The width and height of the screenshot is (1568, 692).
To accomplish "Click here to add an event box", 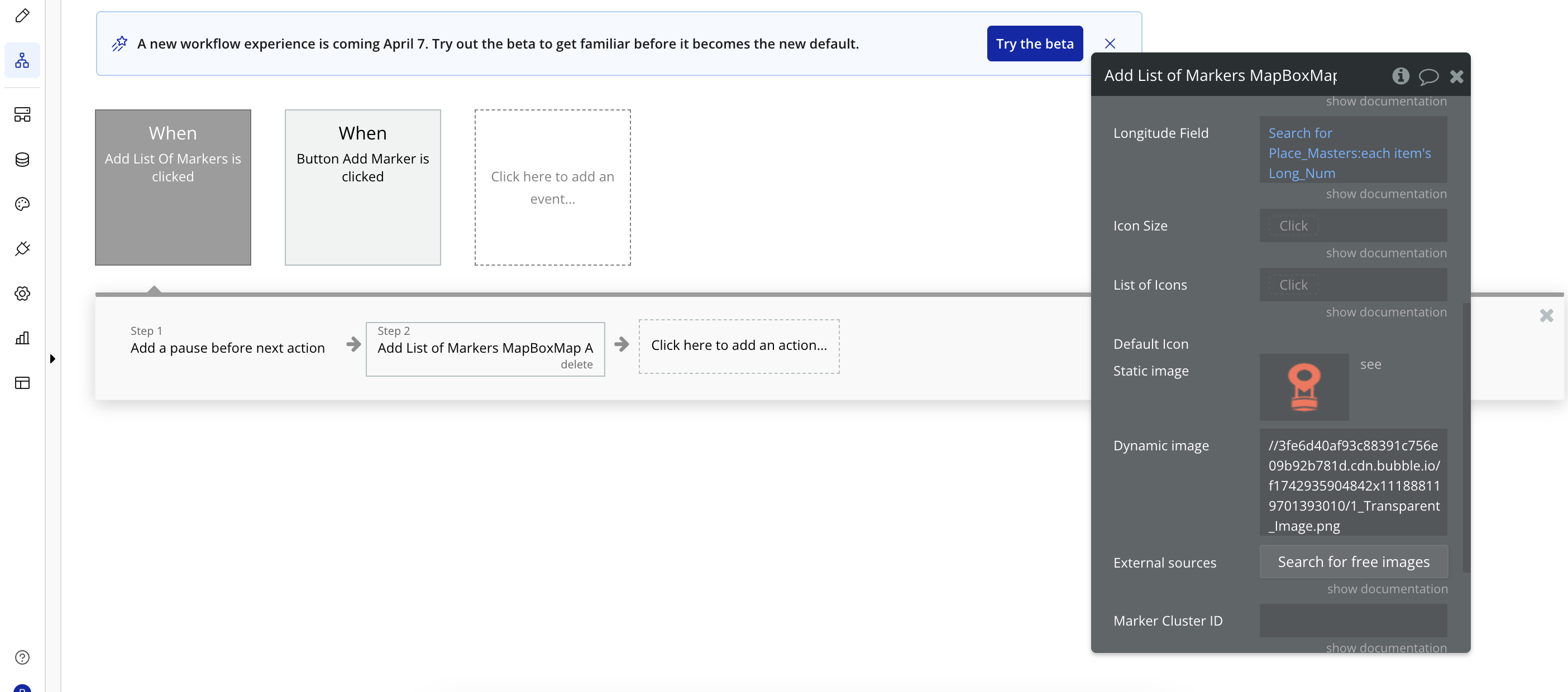I will (553, 188).
